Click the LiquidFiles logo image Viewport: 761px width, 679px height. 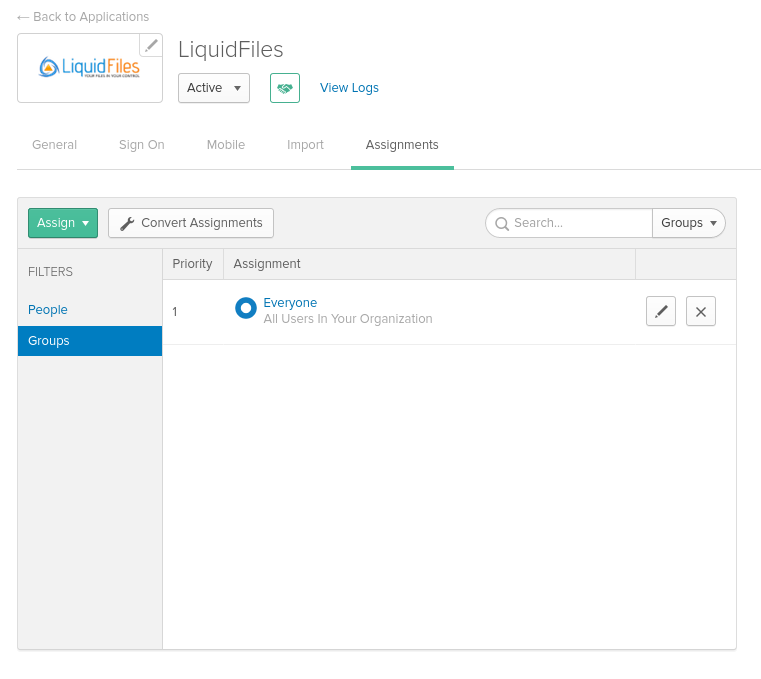point(90,67)
